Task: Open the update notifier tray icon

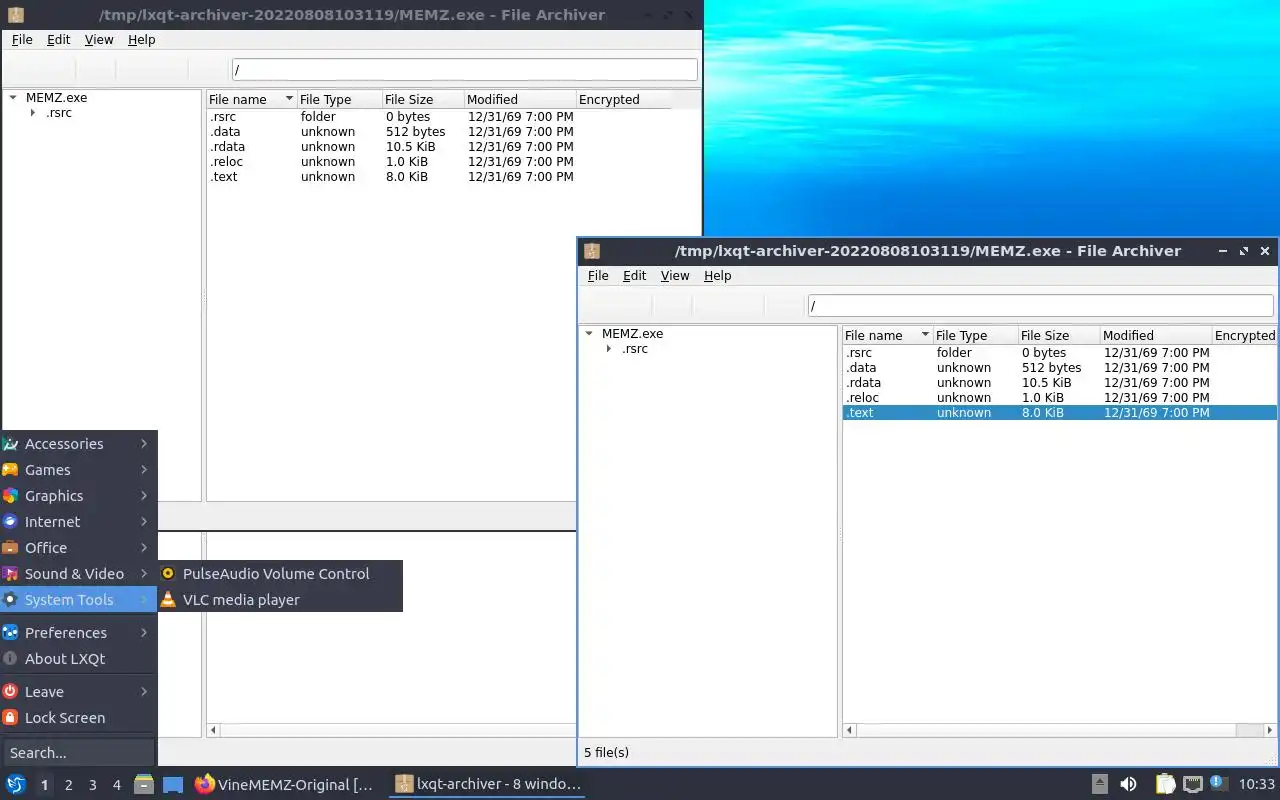Action: 1218,784
